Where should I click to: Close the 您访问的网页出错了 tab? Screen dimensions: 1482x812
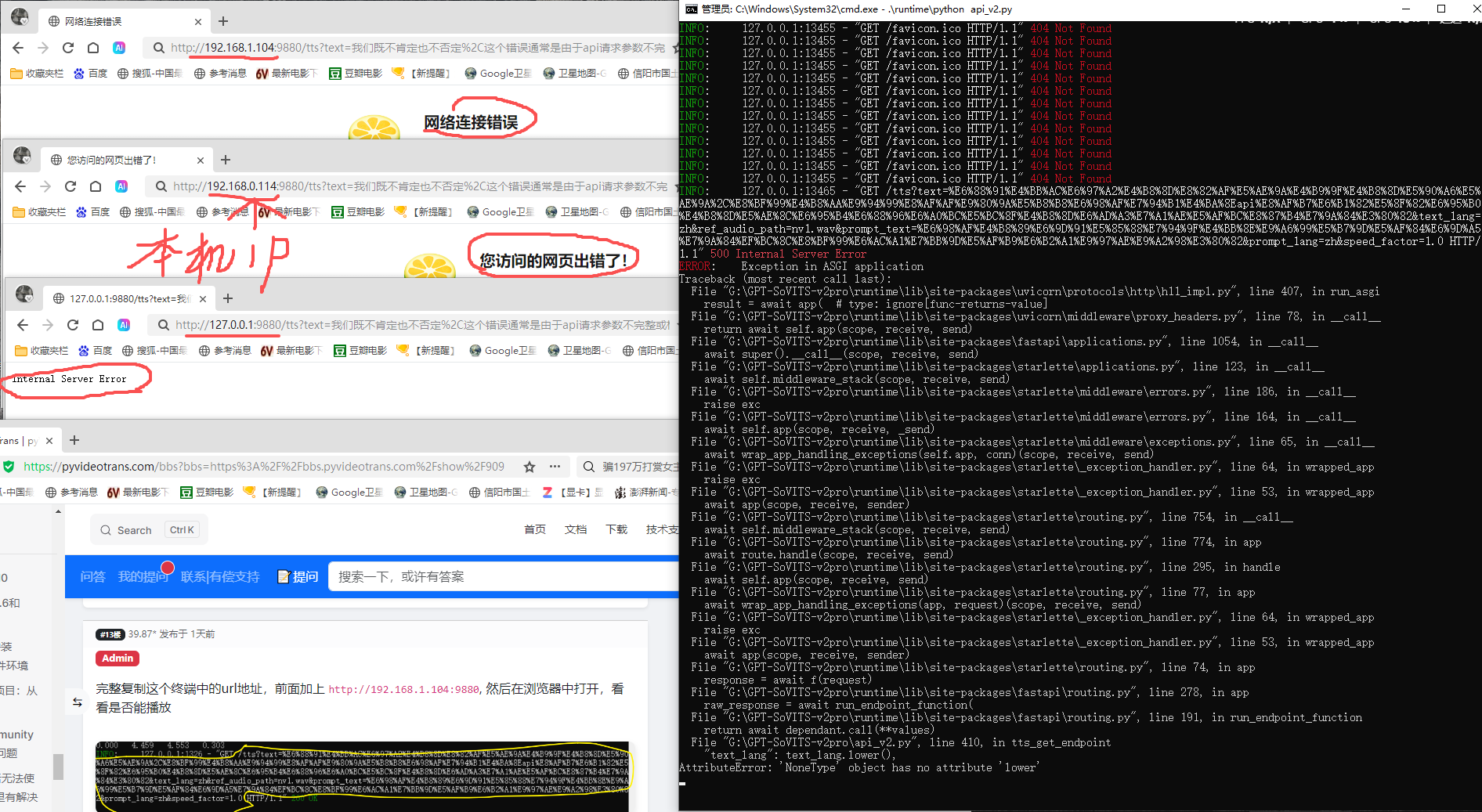point(201,161)
